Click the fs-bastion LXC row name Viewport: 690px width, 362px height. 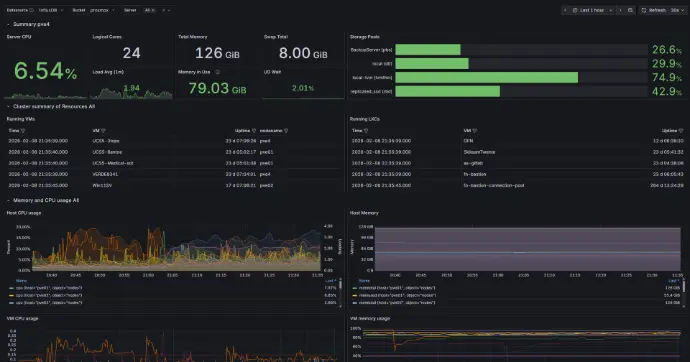[x=475, y=175]
